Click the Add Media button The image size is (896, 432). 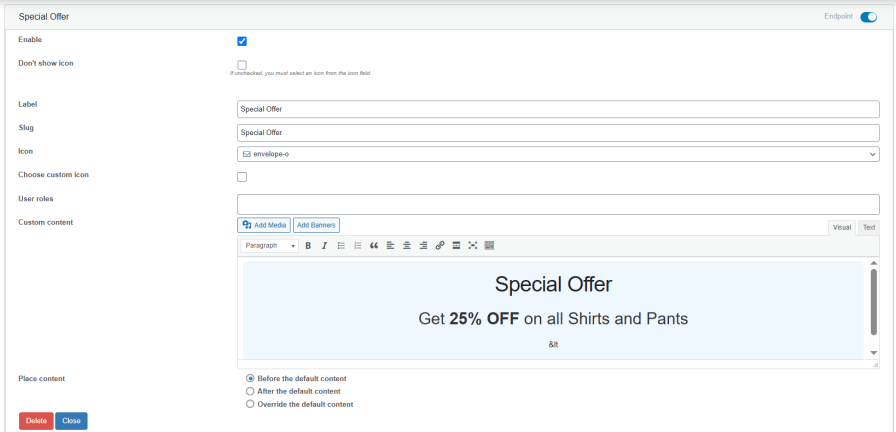point(264,225)
